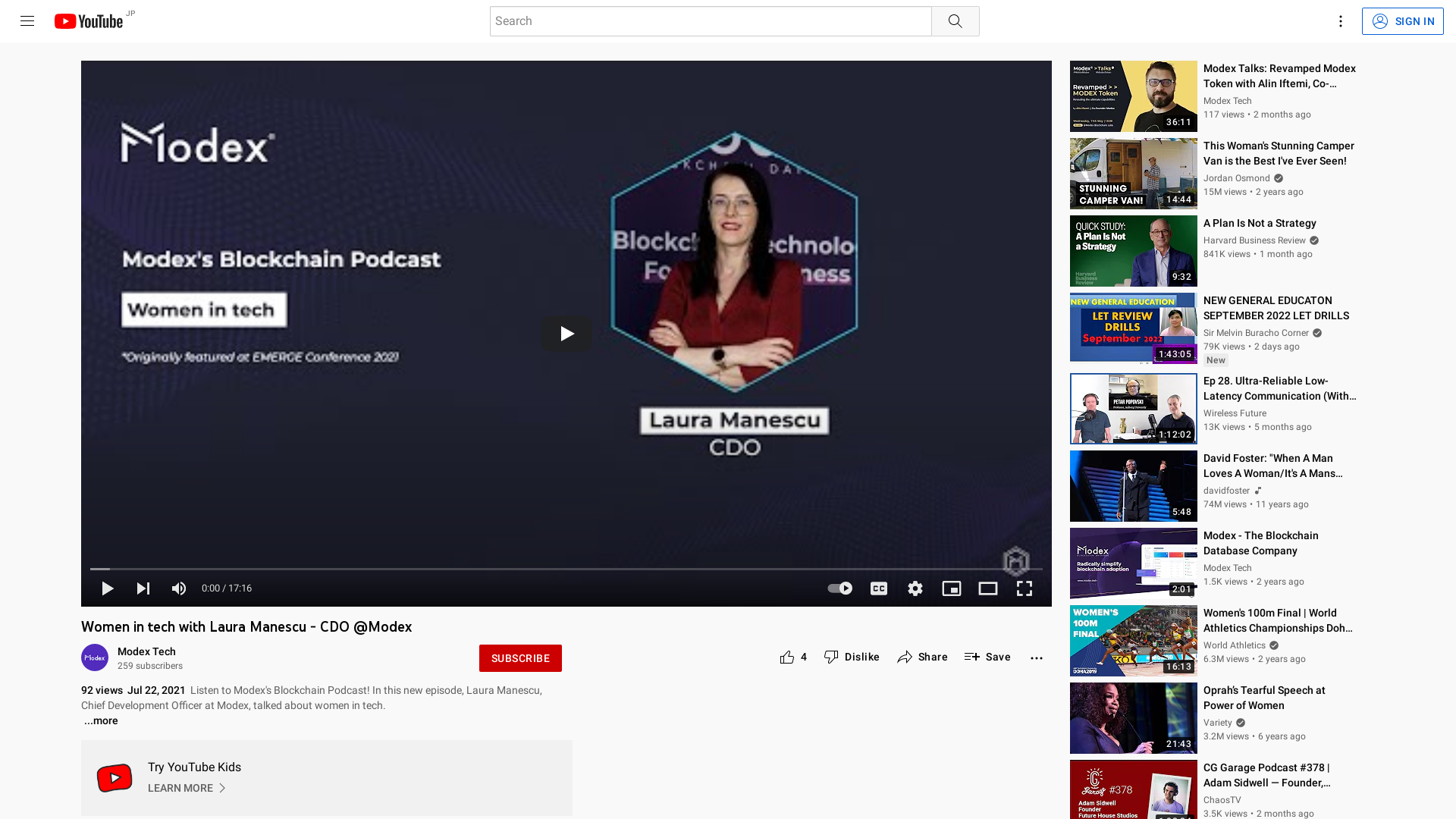Click the YouTube Kids logo icon

coord(115,778)
